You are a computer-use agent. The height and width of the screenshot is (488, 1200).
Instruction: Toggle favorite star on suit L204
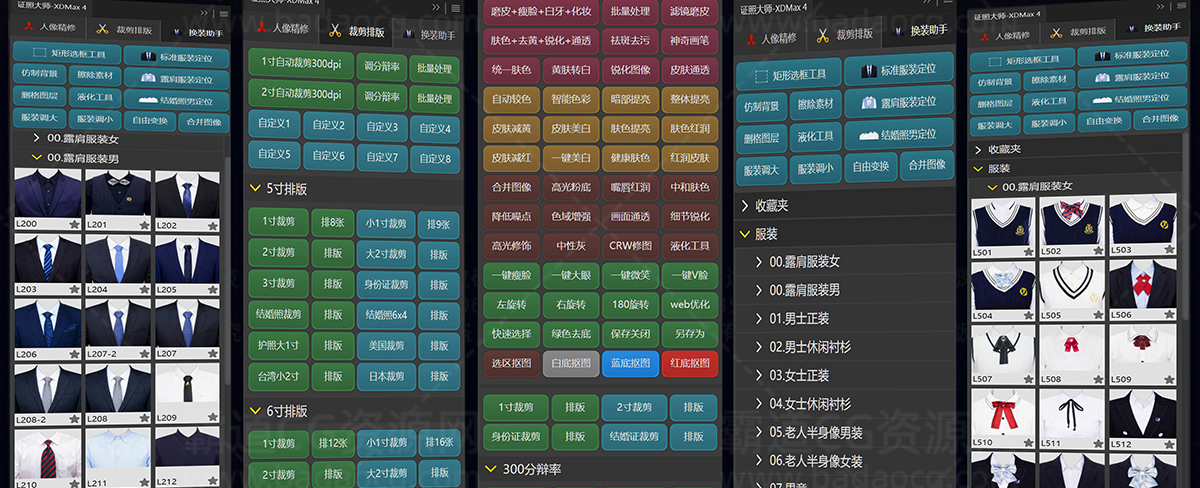coord(143,290)
